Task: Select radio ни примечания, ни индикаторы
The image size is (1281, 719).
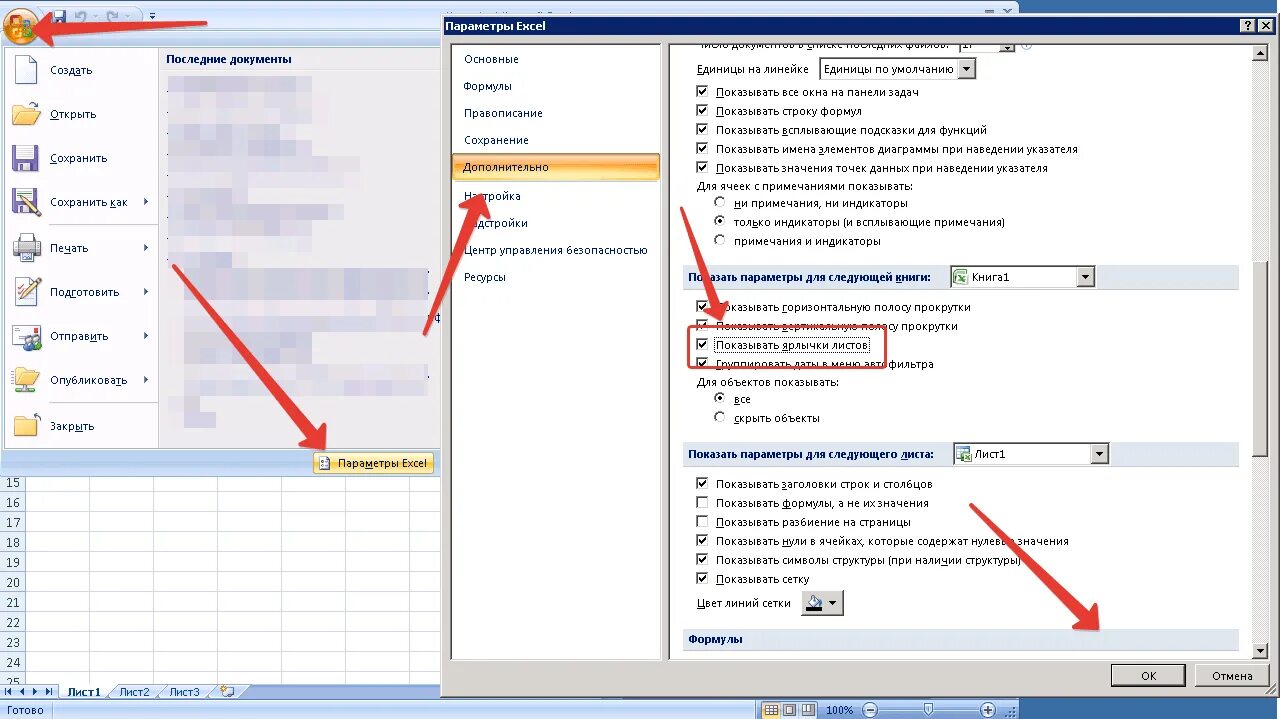Action: 720,203
